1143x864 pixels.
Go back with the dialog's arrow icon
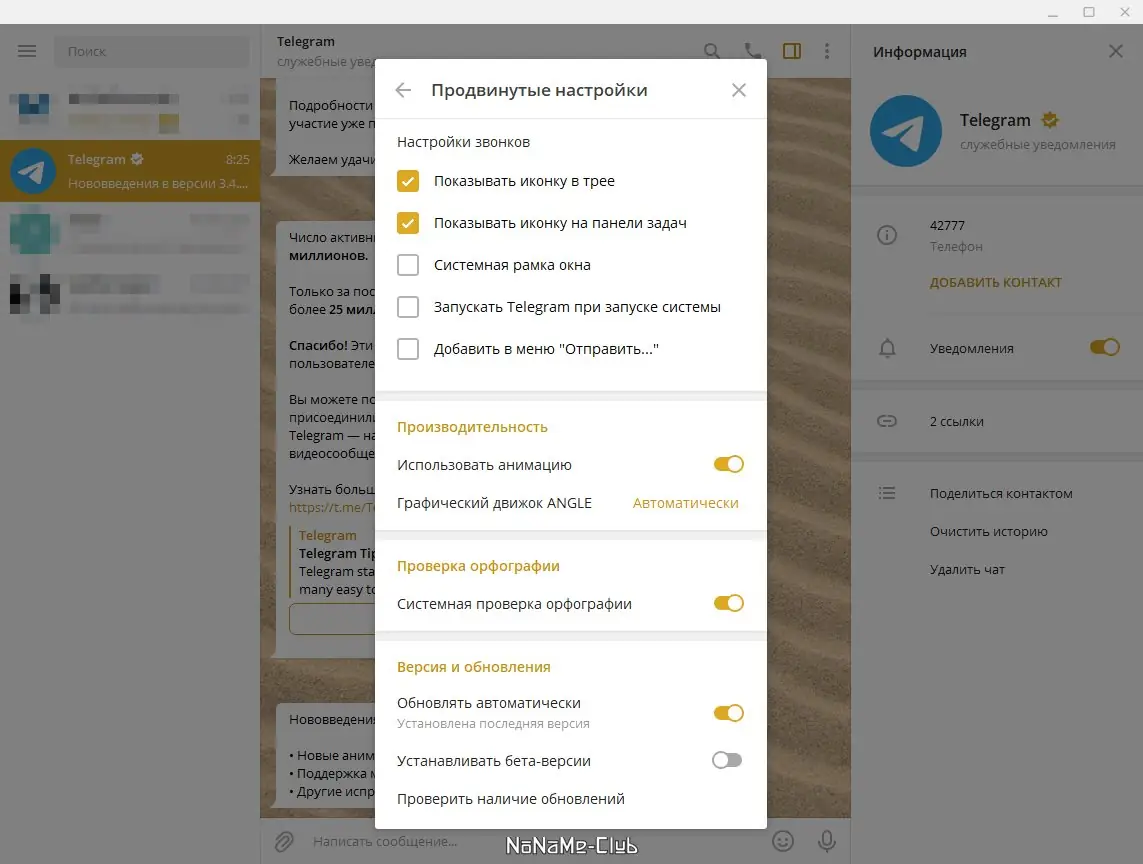[x=403, y=90]
